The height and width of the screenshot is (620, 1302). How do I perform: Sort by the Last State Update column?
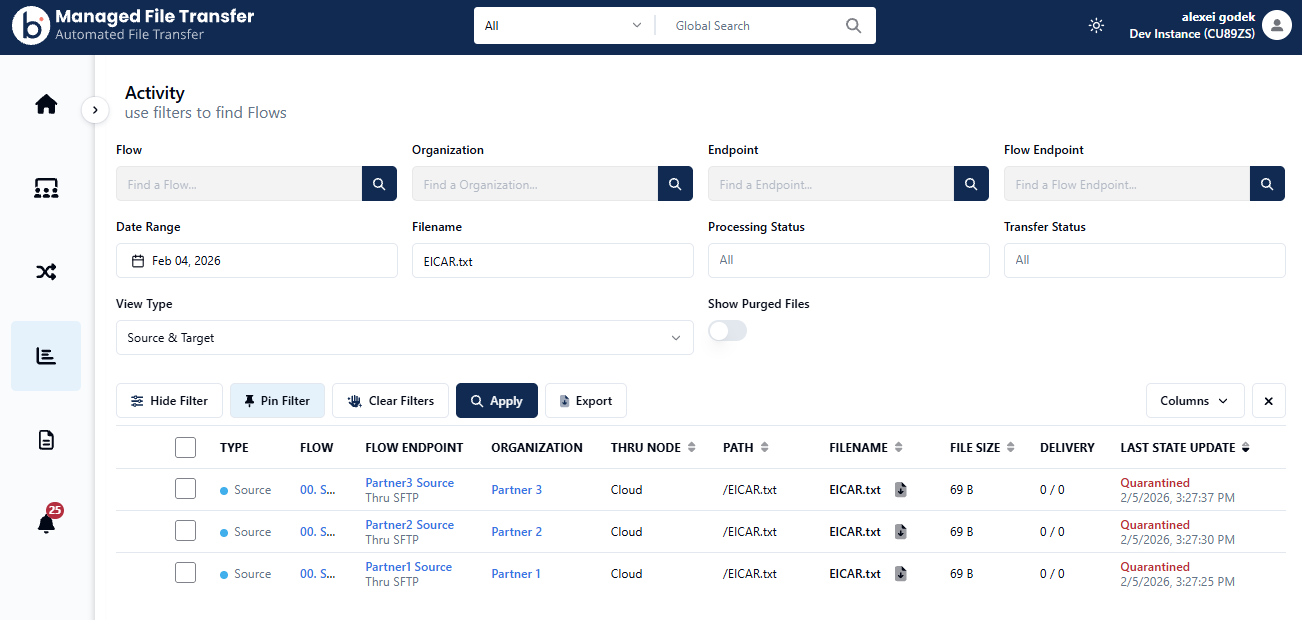[1184, 448]
